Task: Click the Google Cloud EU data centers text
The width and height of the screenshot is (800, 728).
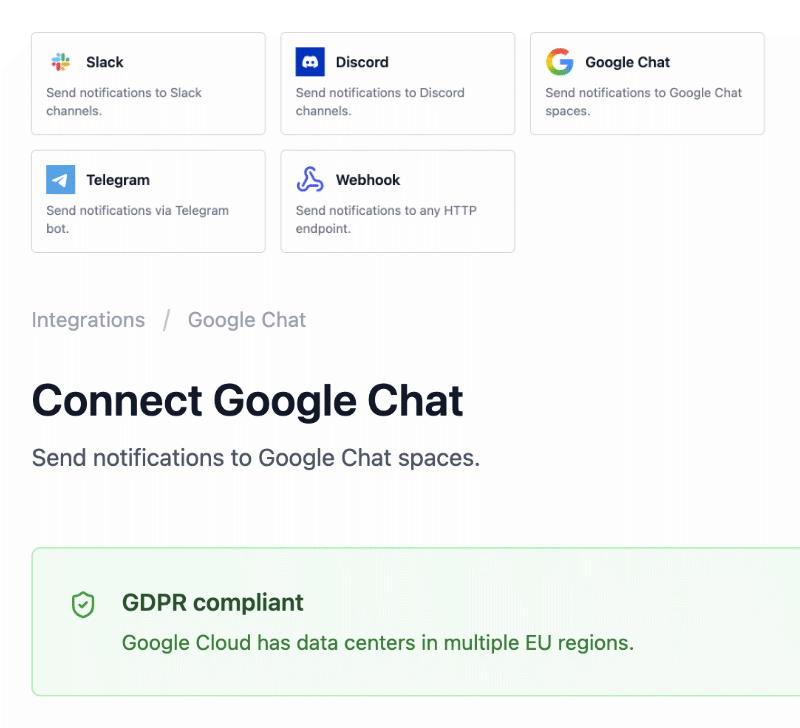Action: coord(378,642)
